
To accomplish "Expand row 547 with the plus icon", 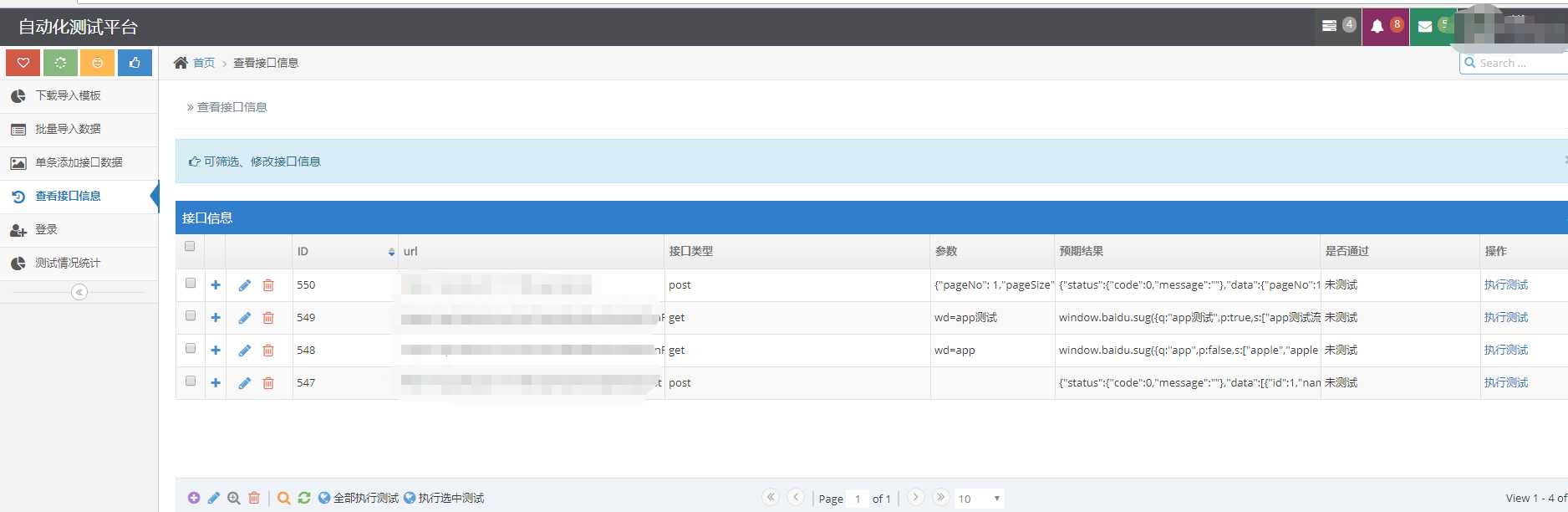I will [216, 383].
